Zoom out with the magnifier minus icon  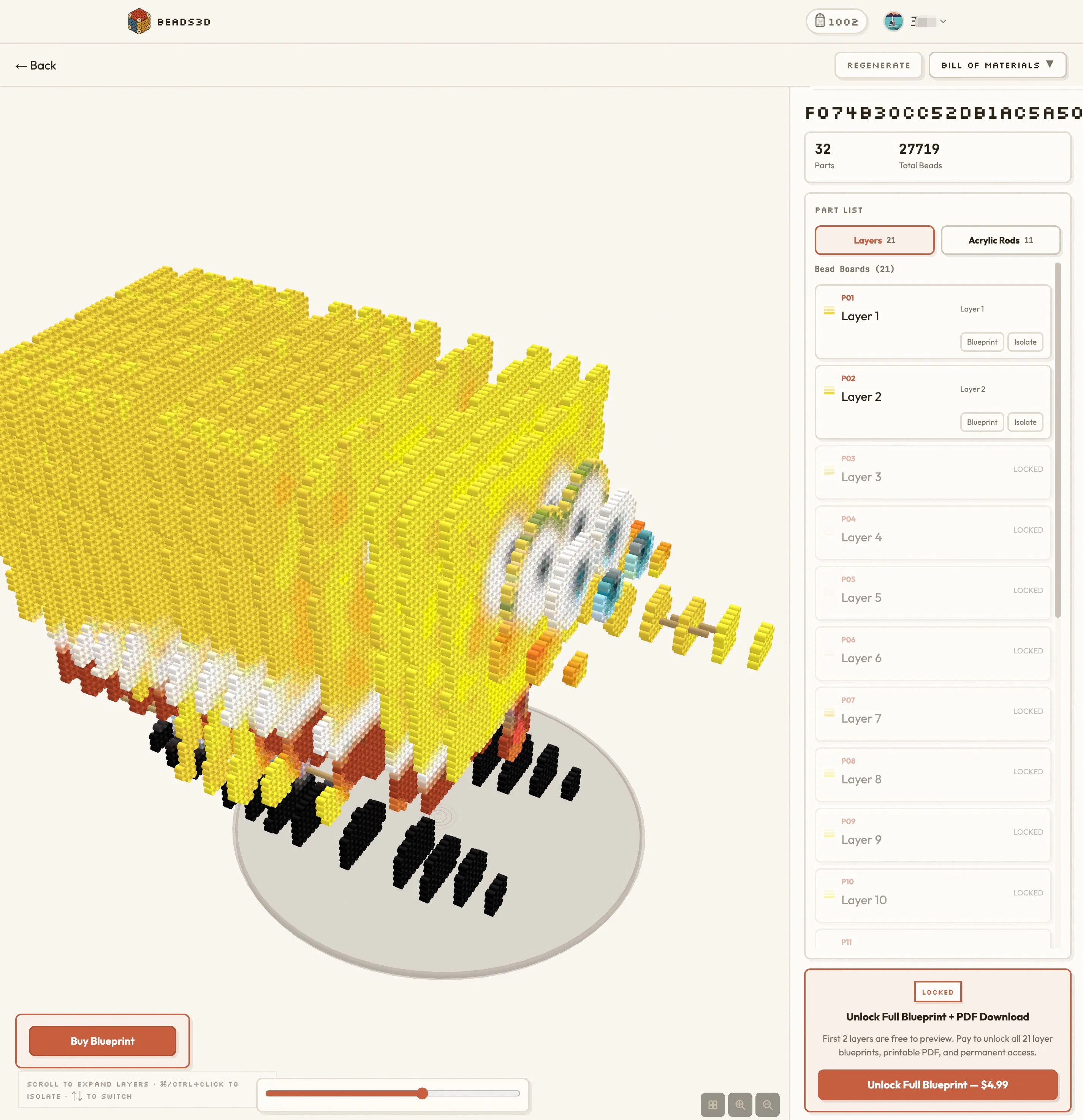(768, 1105)
